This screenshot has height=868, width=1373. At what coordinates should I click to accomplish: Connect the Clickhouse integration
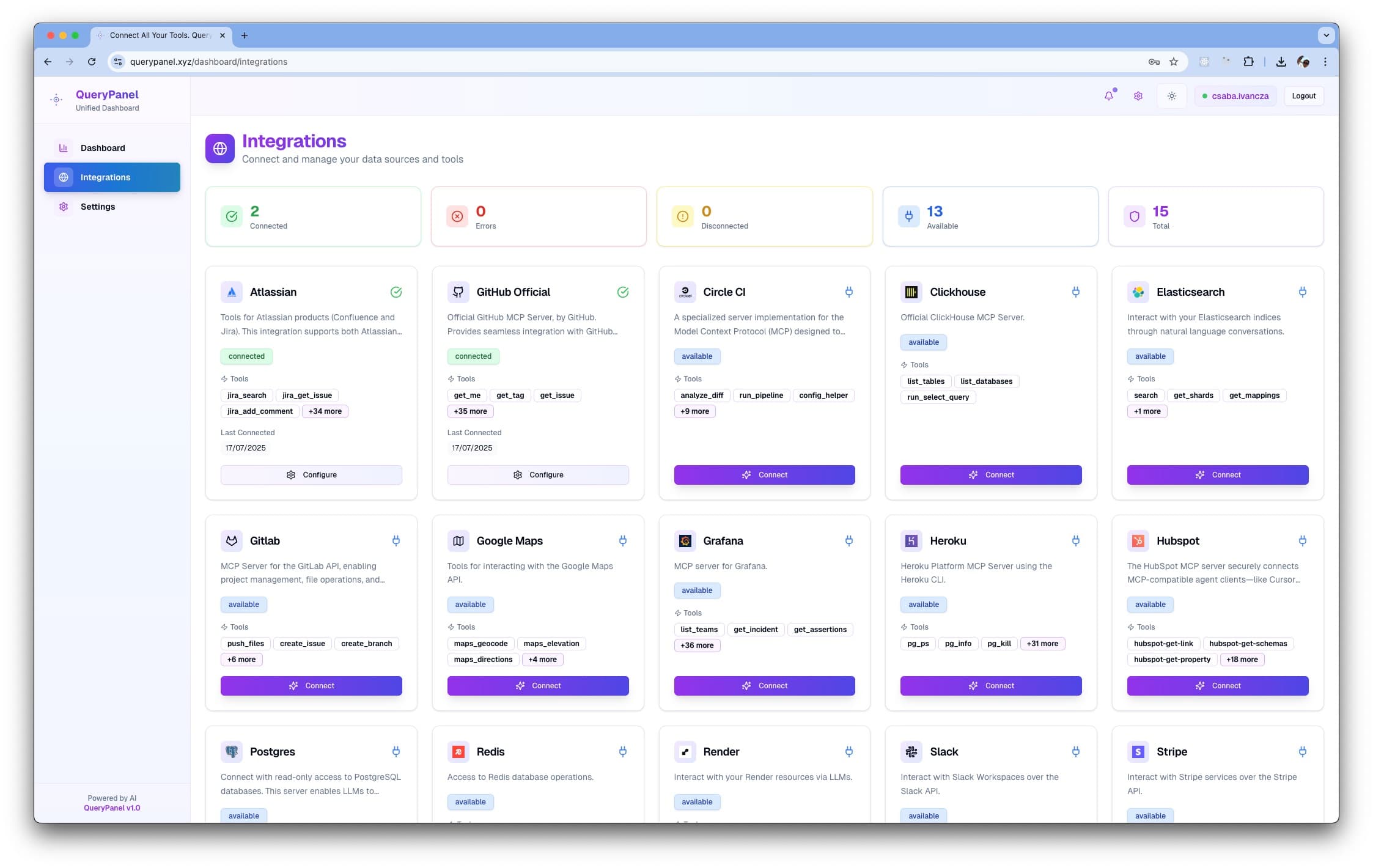(x=991, y=475)
